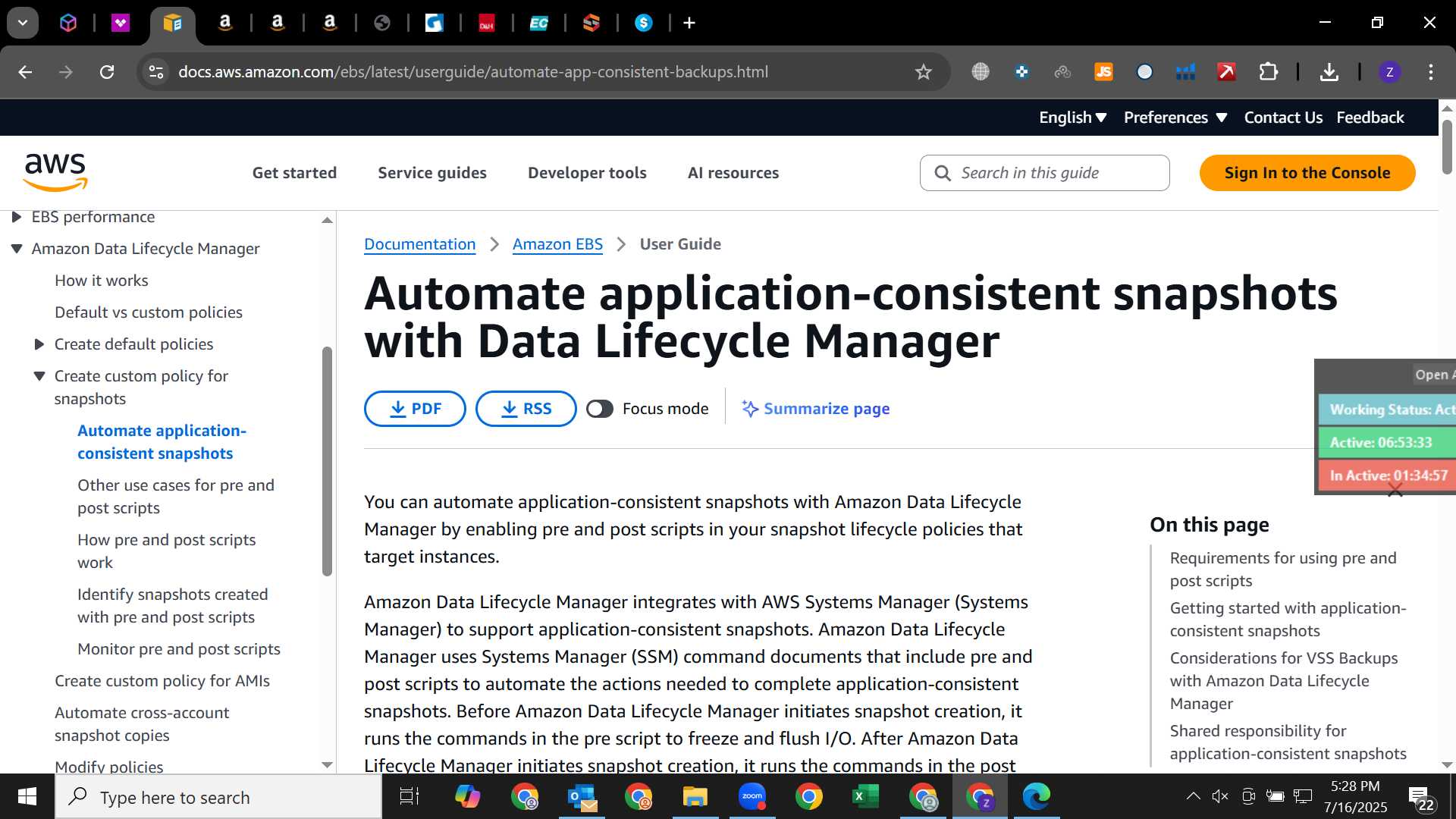Jump to Getting started with application-consistent snapshots

click(1288, 620)
